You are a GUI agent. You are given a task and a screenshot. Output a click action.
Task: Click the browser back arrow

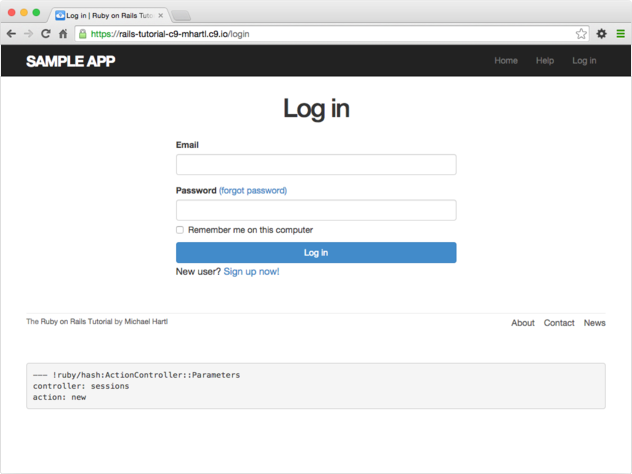point(11,33)
